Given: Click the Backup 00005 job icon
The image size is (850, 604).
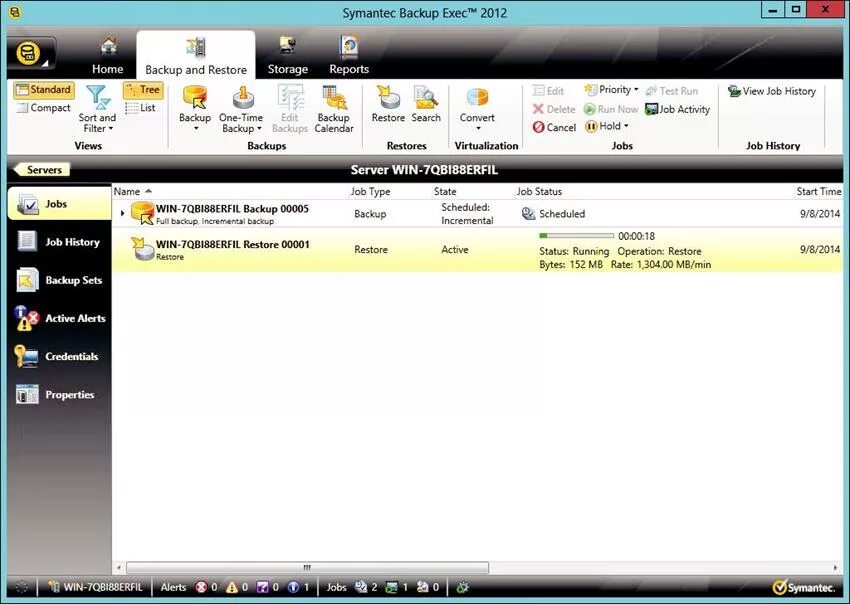Looking at the screenshot, I should [x=143, y=213].
